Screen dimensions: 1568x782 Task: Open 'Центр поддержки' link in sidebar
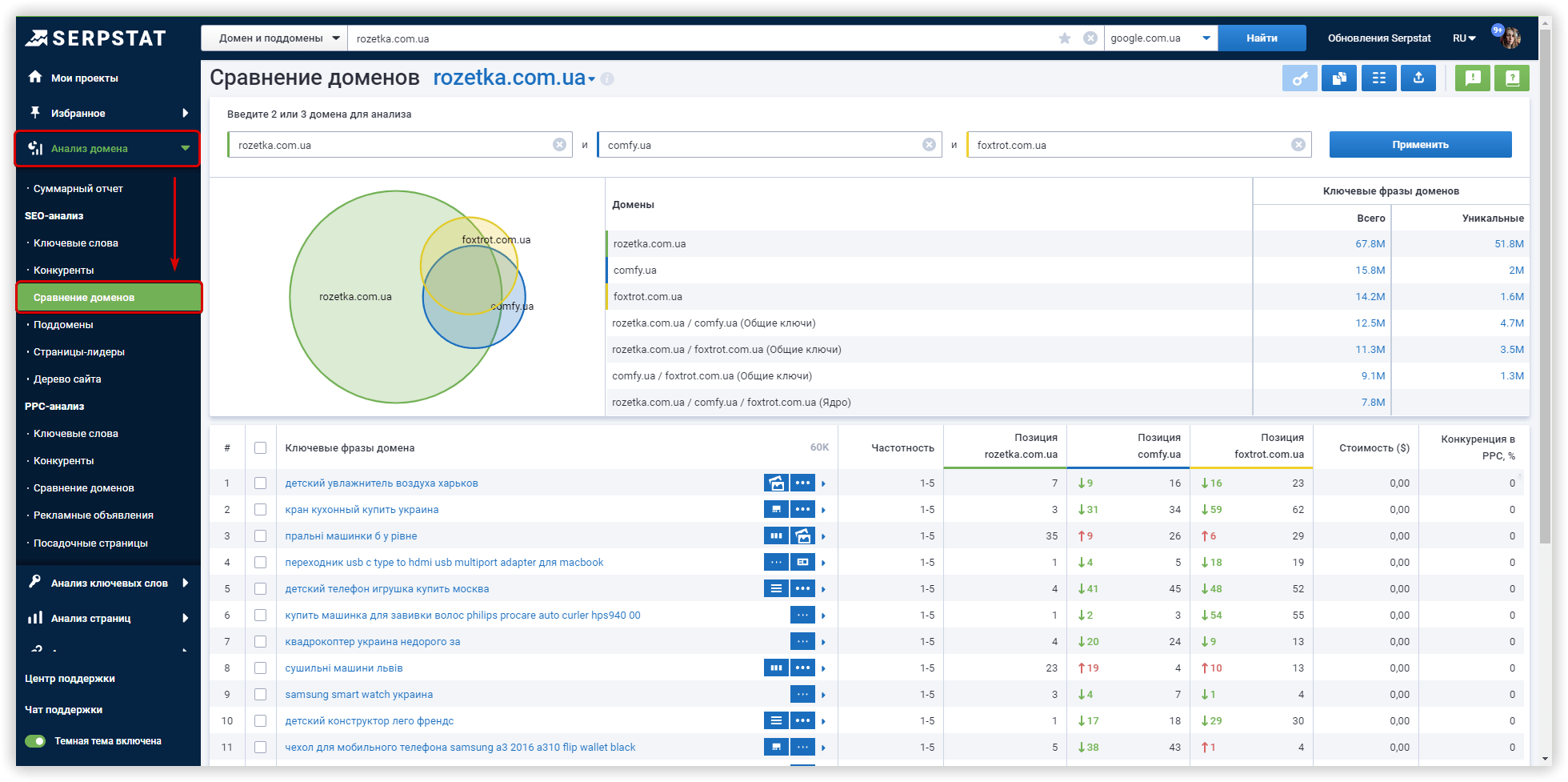pyautogui.click(x=70, y=679)
